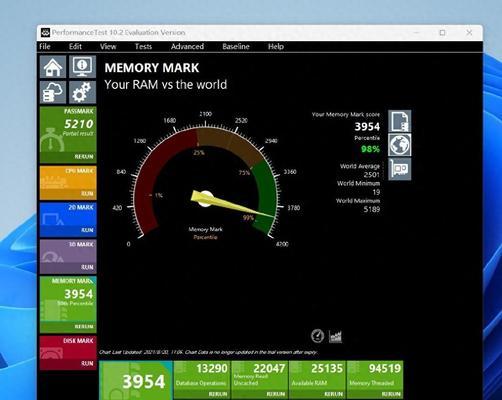Open the Baseline menu
This screenshot has width=502, height=400.
(x=236, y=46)
